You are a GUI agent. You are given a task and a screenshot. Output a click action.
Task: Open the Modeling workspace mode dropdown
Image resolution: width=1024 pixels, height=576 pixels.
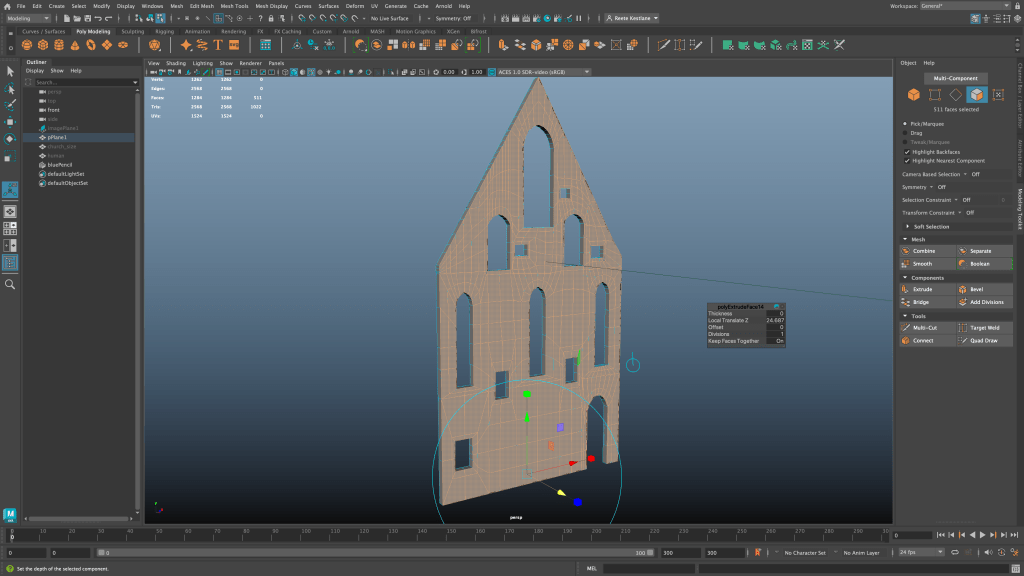click(x=28, y=18)
